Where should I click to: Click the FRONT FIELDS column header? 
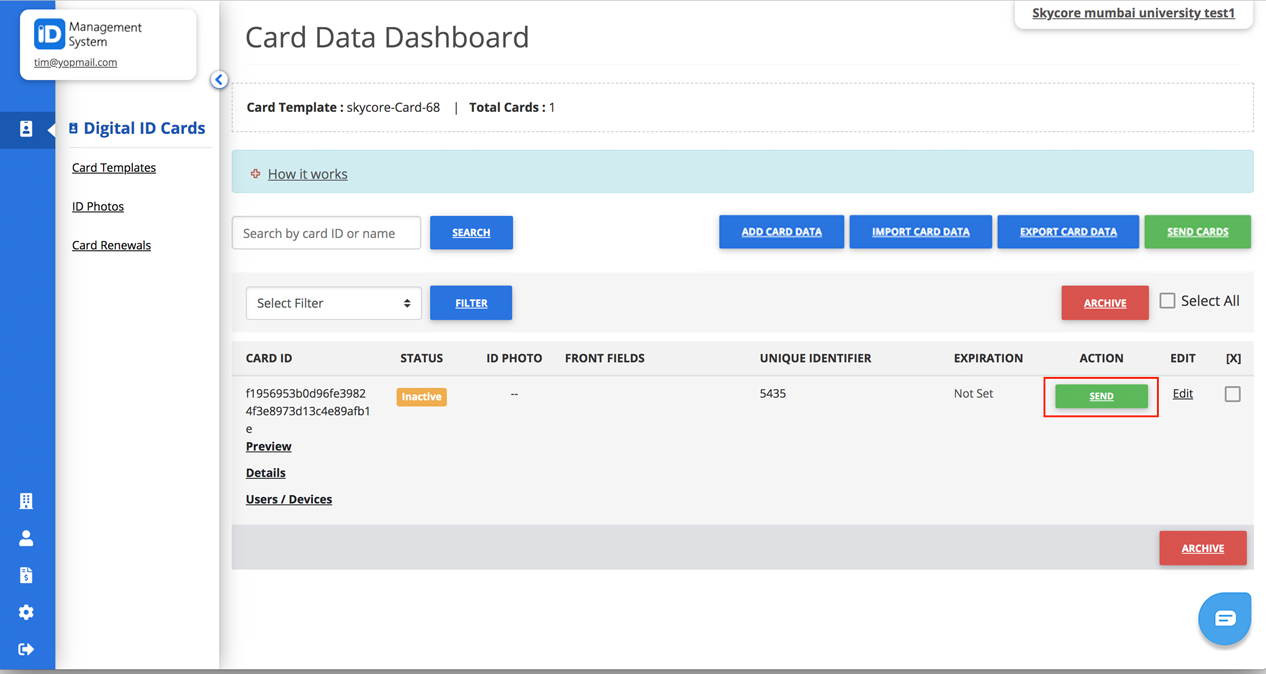pyautogui.click(x=605, y=358)
